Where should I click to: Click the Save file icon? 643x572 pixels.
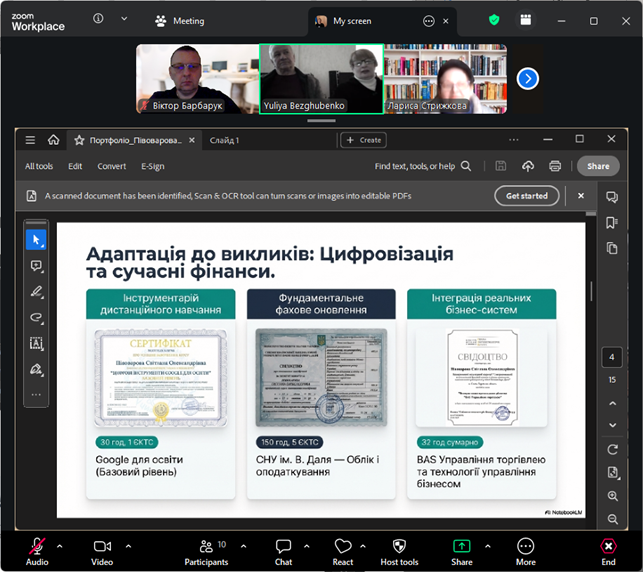click(x=500, y=166)
